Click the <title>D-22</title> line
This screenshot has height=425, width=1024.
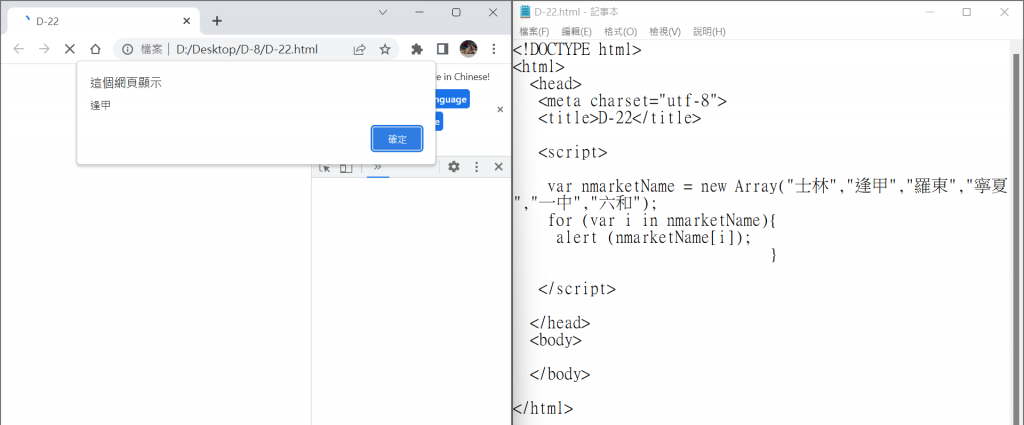pos(620,118)
